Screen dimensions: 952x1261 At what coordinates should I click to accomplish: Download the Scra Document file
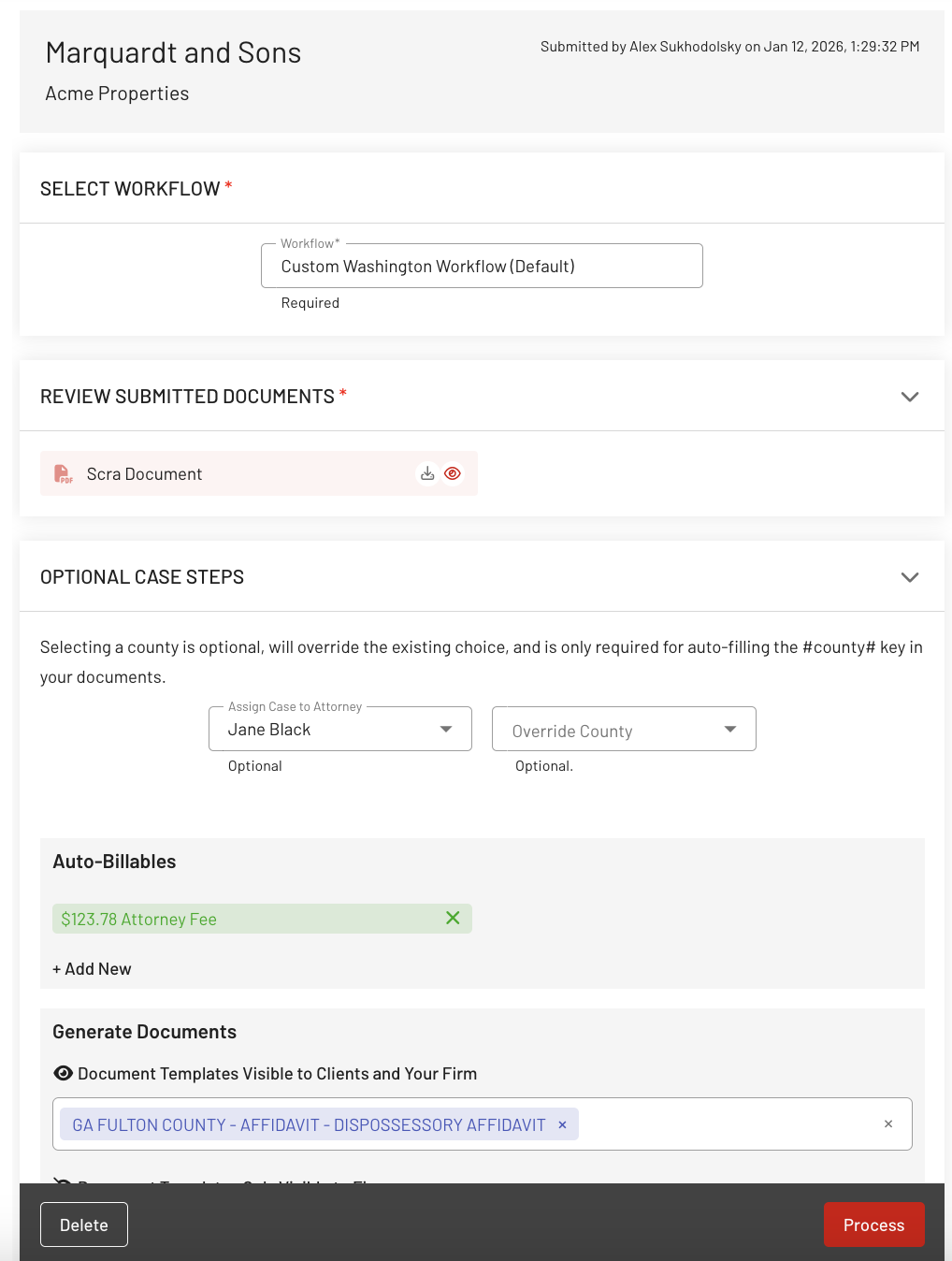(x=427, y=473)
